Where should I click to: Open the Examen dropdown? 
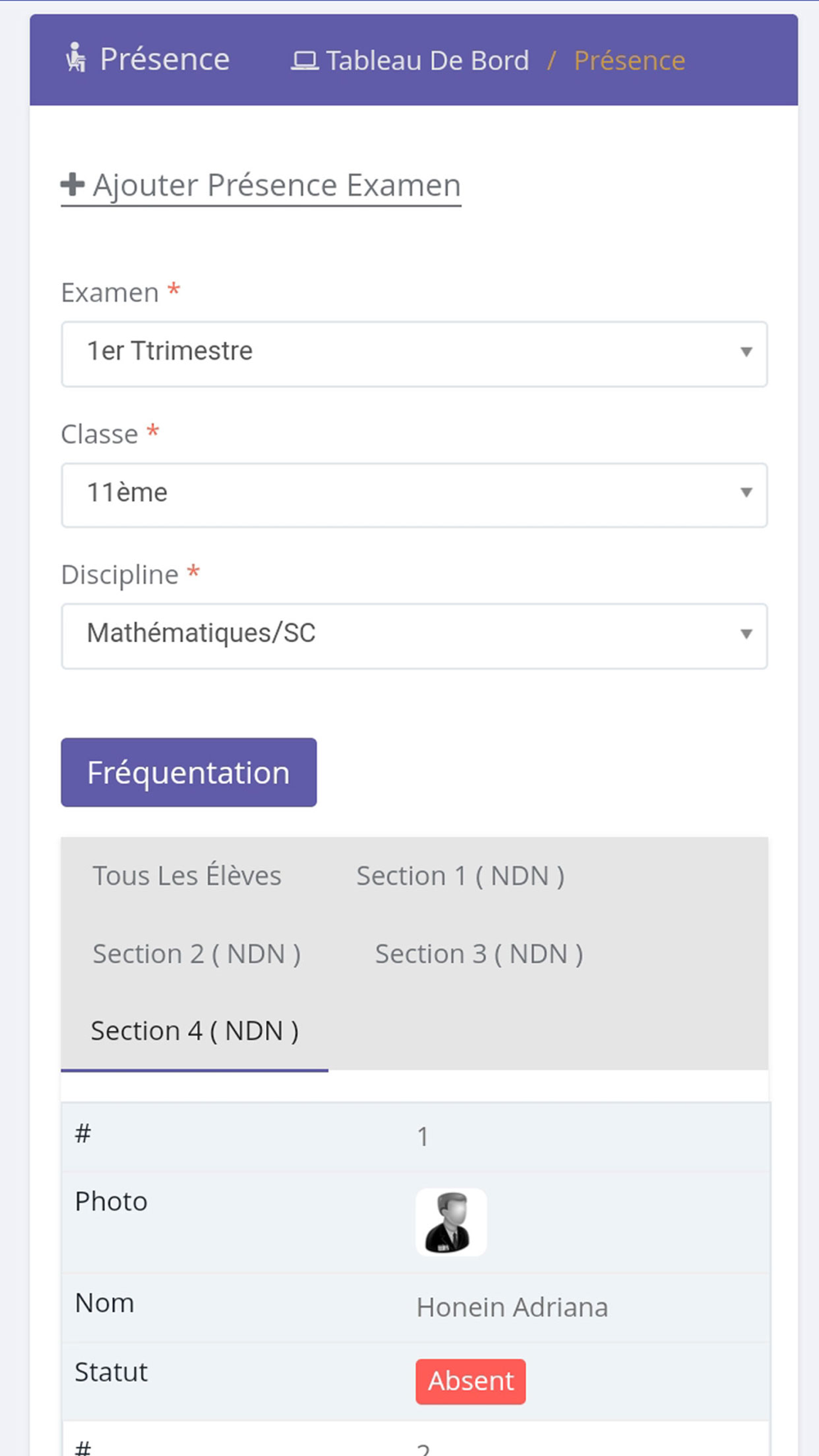[414, 353]
